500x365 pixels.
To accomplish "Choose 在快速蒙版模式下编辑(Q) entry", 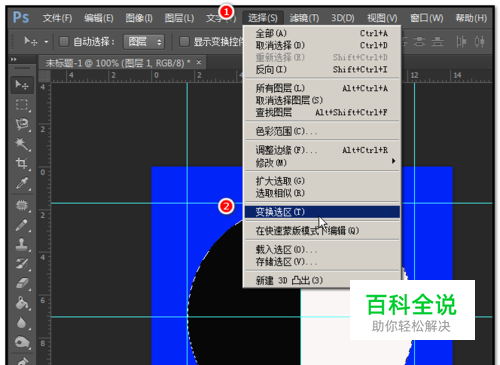I will pos(322,231).
